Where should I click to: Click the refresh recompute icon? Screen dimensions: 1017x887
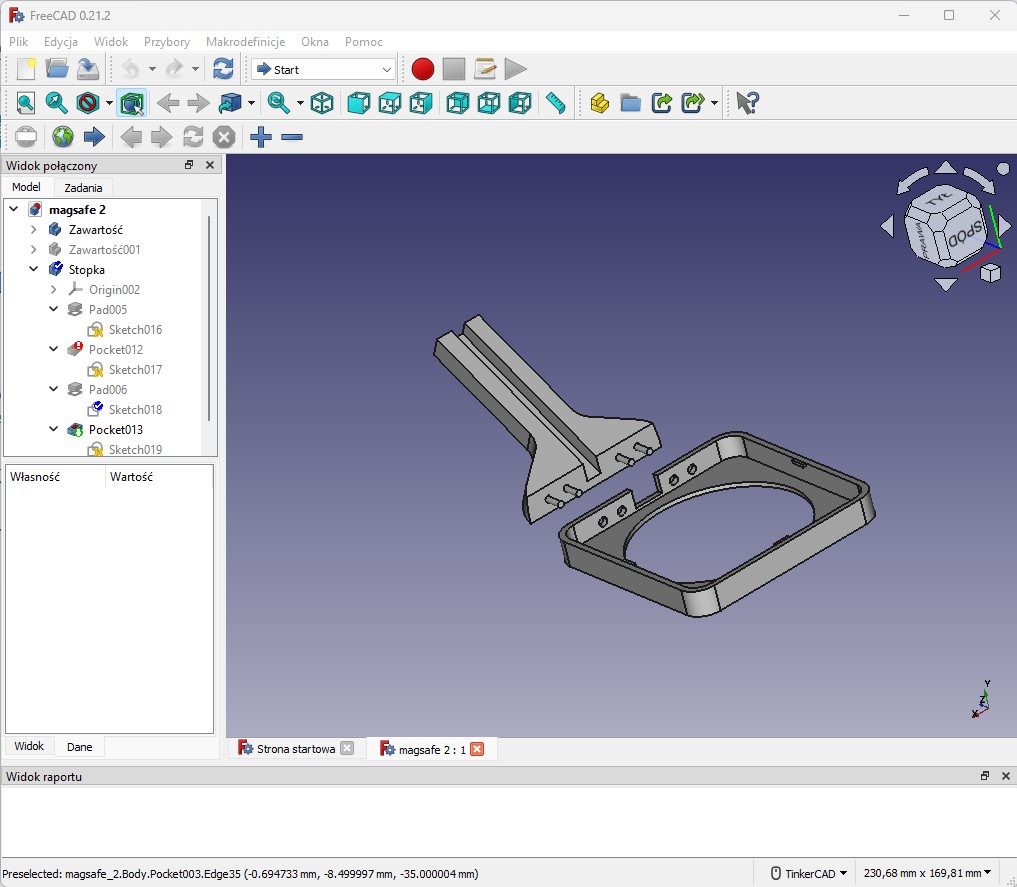coord(223,69)
